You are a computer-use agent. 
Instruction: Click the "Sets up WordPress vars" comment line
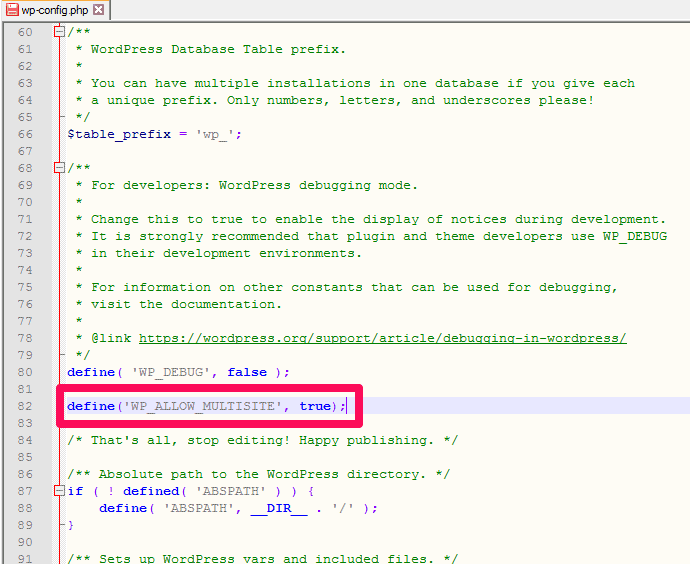[262, 559]
